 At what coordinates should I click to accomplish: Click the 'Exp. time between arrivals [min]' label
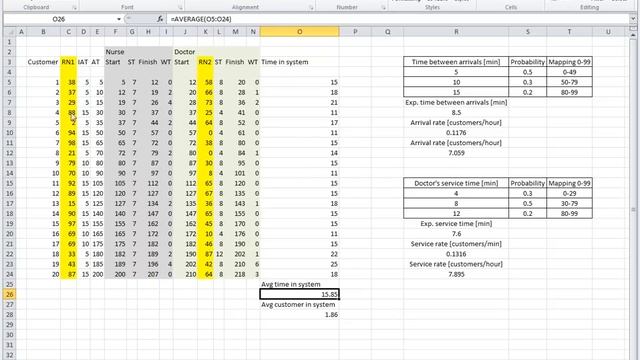(456, 102)
